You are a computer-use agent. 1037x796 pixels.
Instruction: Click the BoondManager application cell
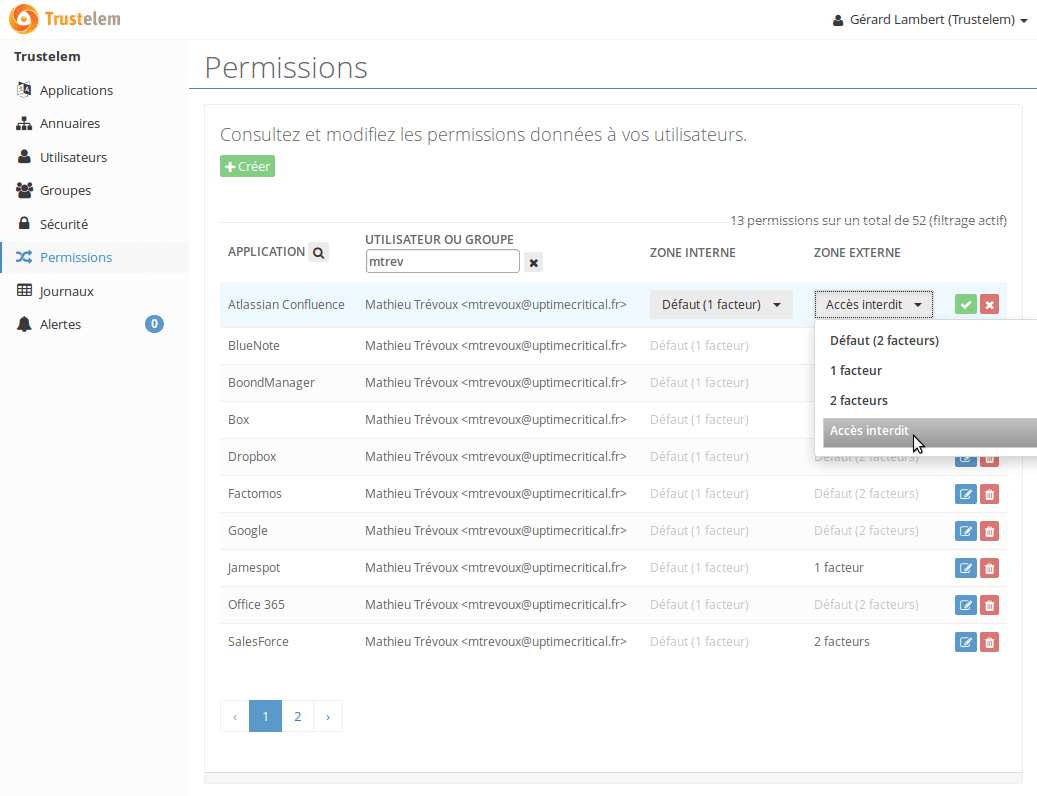click(x=271, y=383)
